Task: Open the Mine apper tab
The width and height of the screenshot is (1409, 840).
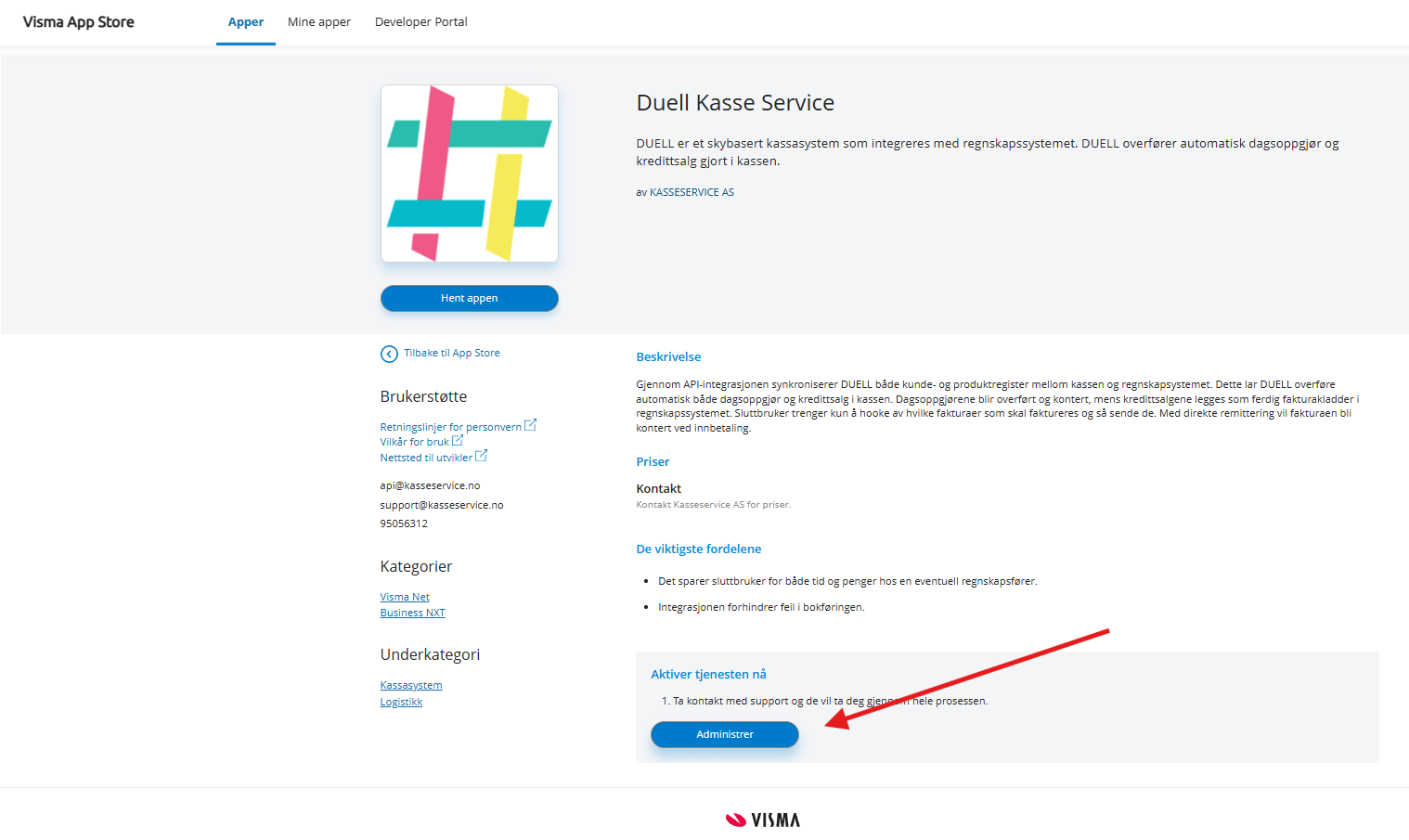Action: coord(319,22)
